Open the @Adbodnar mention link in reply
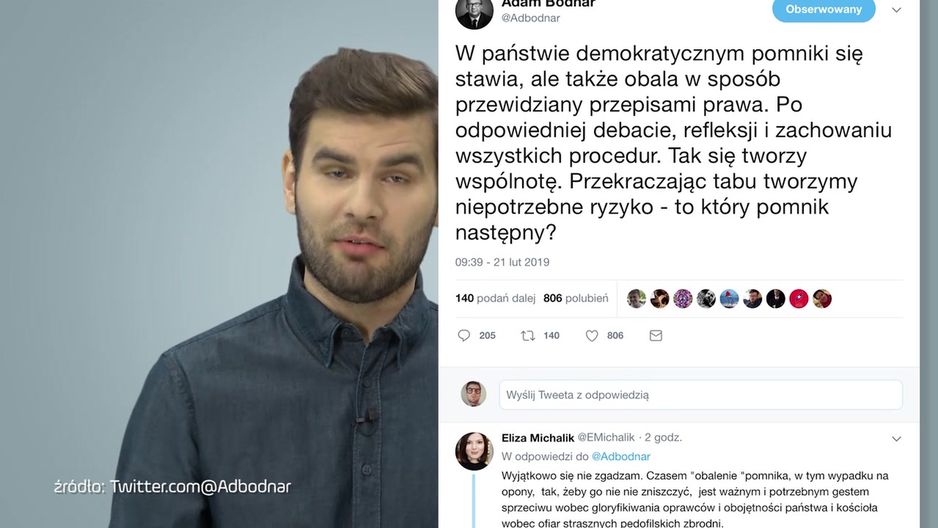 point(620,456)
